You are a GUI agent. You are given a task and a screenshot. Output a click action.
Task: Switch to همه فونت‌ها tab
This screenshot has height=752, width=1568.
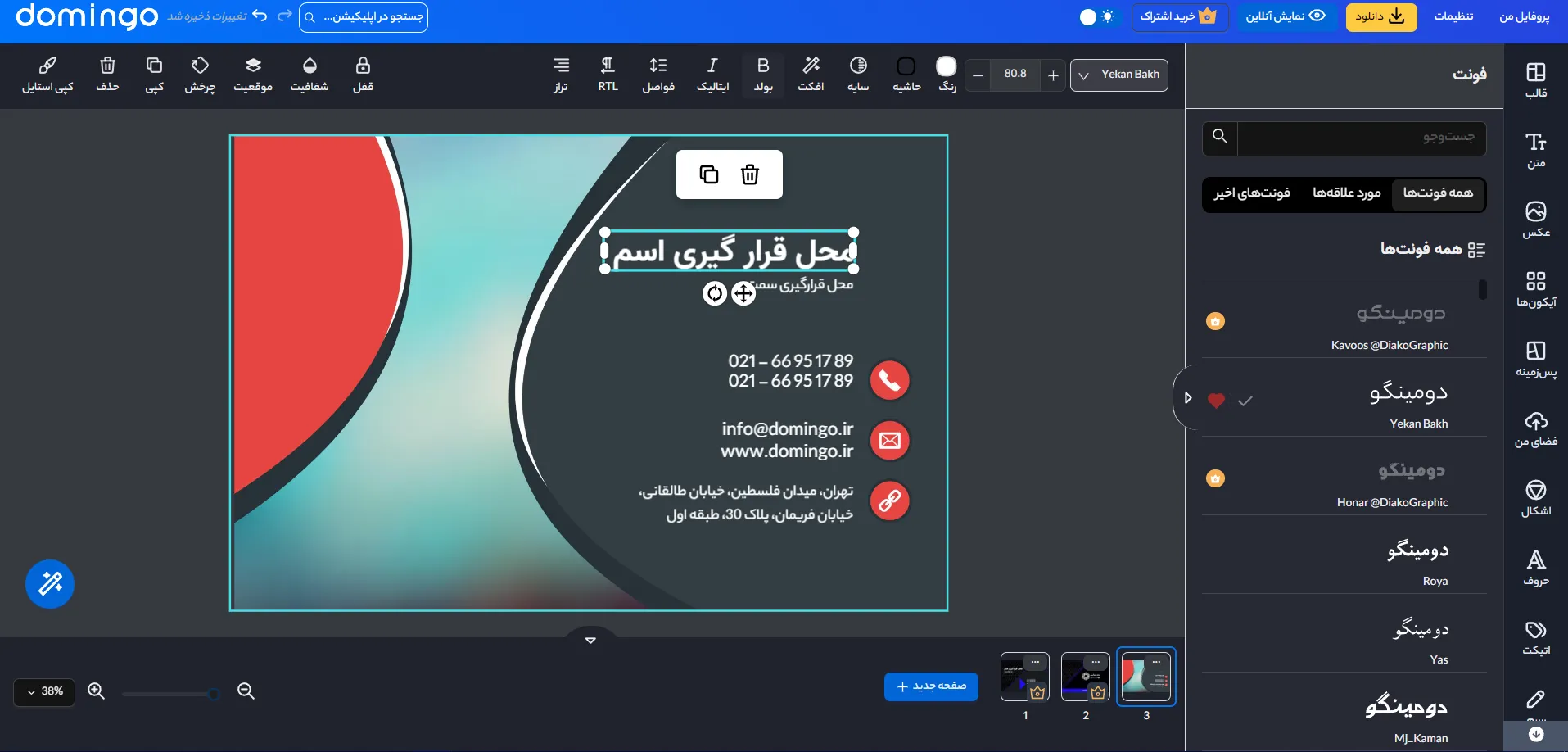click(x=1438, y=193)
